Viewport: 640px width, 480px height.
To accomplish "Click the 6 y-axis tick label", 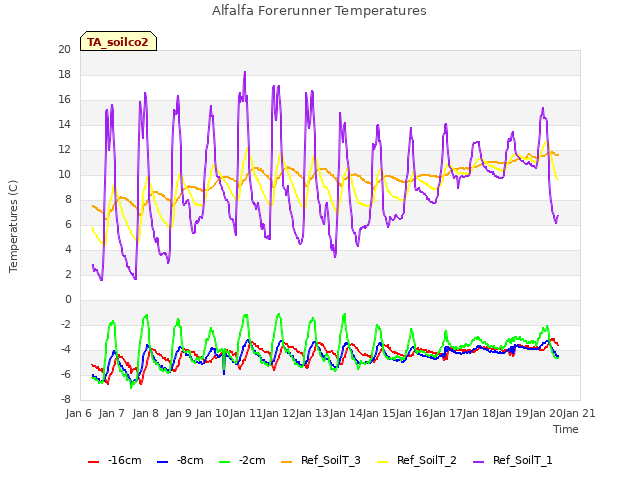I will point(68,224).
